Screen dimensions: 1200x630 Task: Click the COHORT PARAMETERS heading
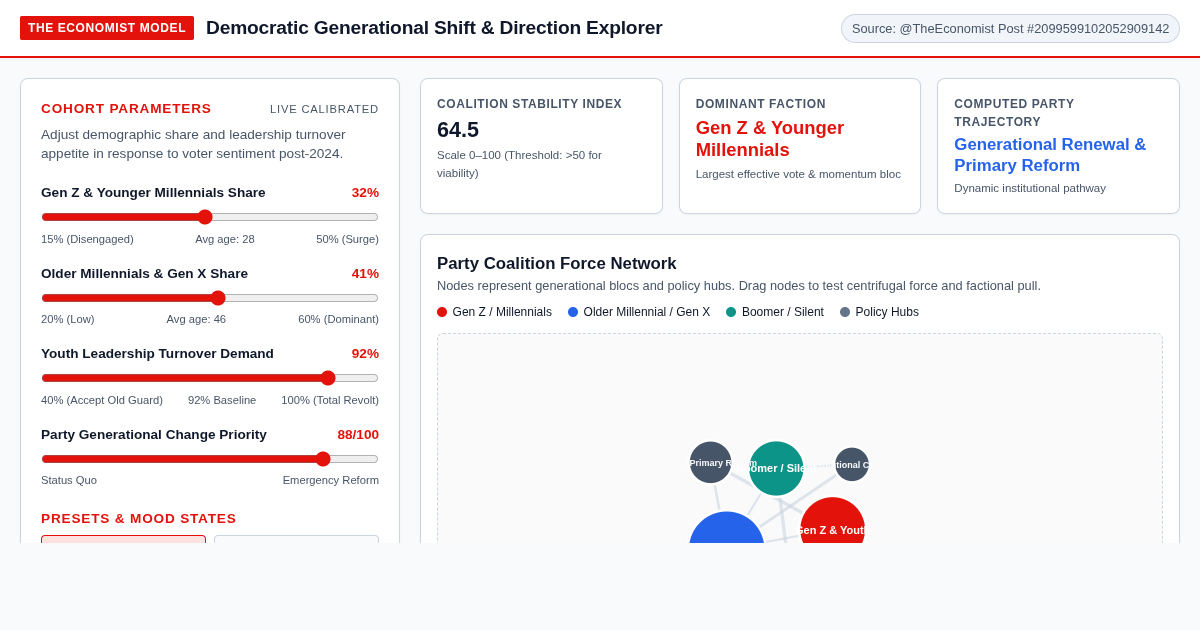[x=126, y=108]
